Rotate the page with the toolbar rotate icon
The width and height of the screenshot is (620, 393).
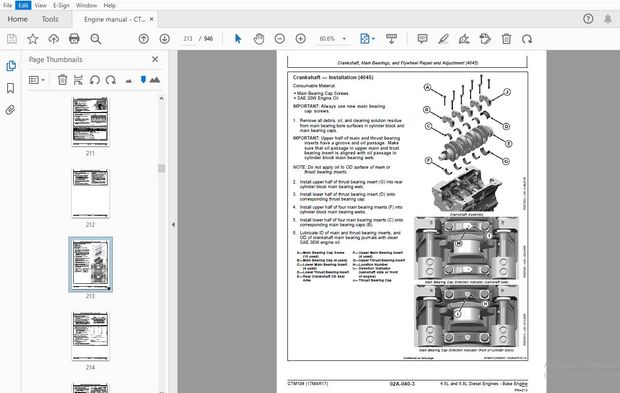point(527,39)
